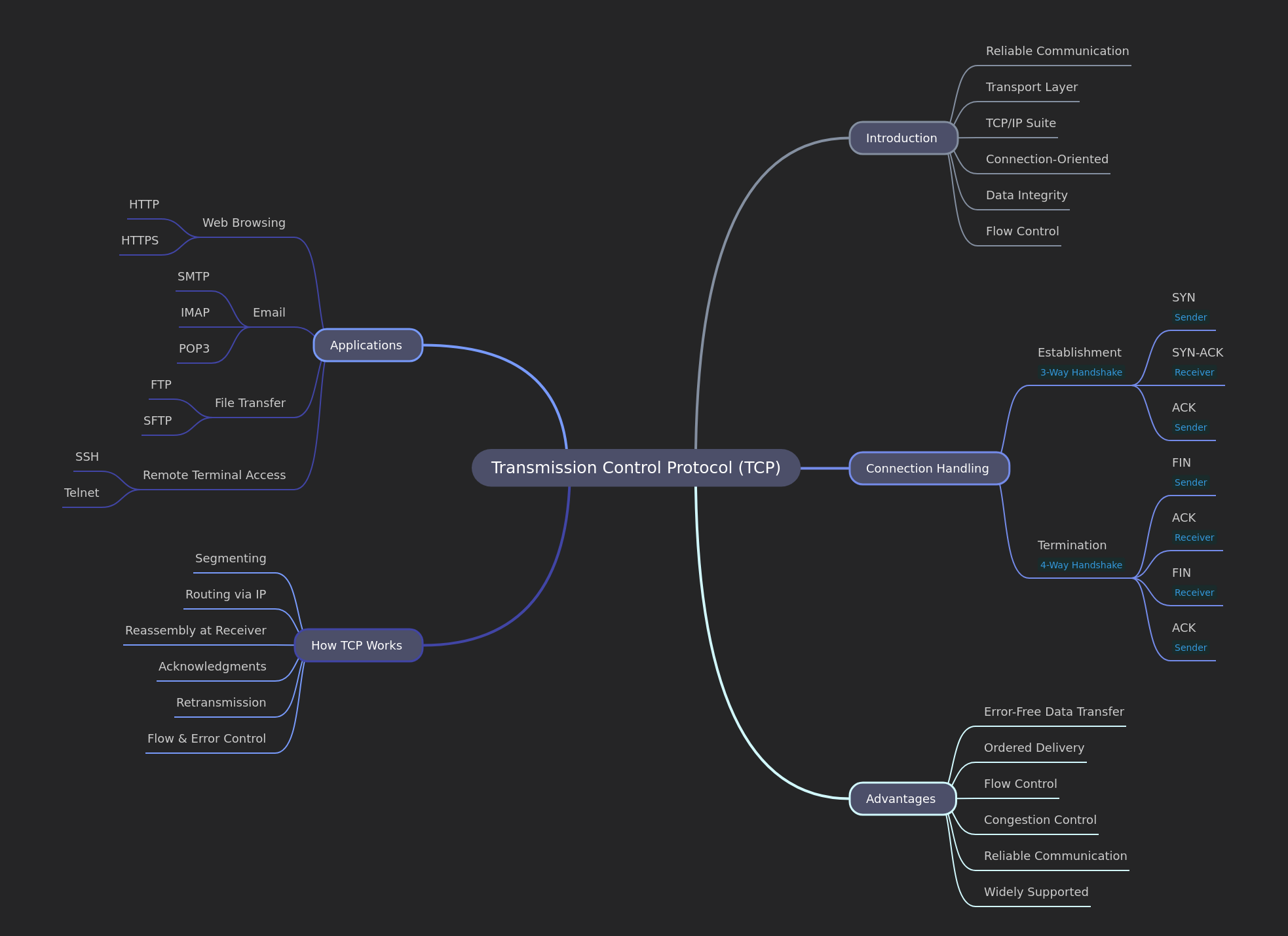The height and width of the screenshot is (936, 1288).
Task: Click the 3-Way Handshake tag
Action: [1081, 372]
